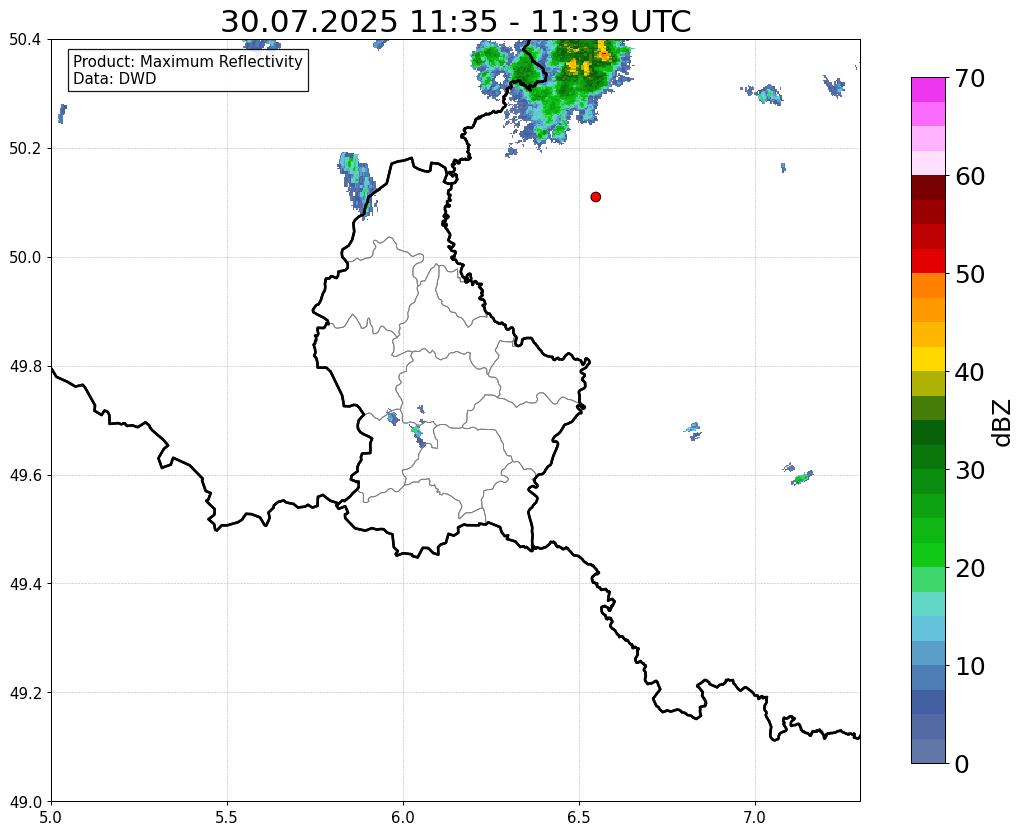The image size is (1023, 834).
Task: Click the yellow colorbar segment above 40
Action: [x=928, y=359]
